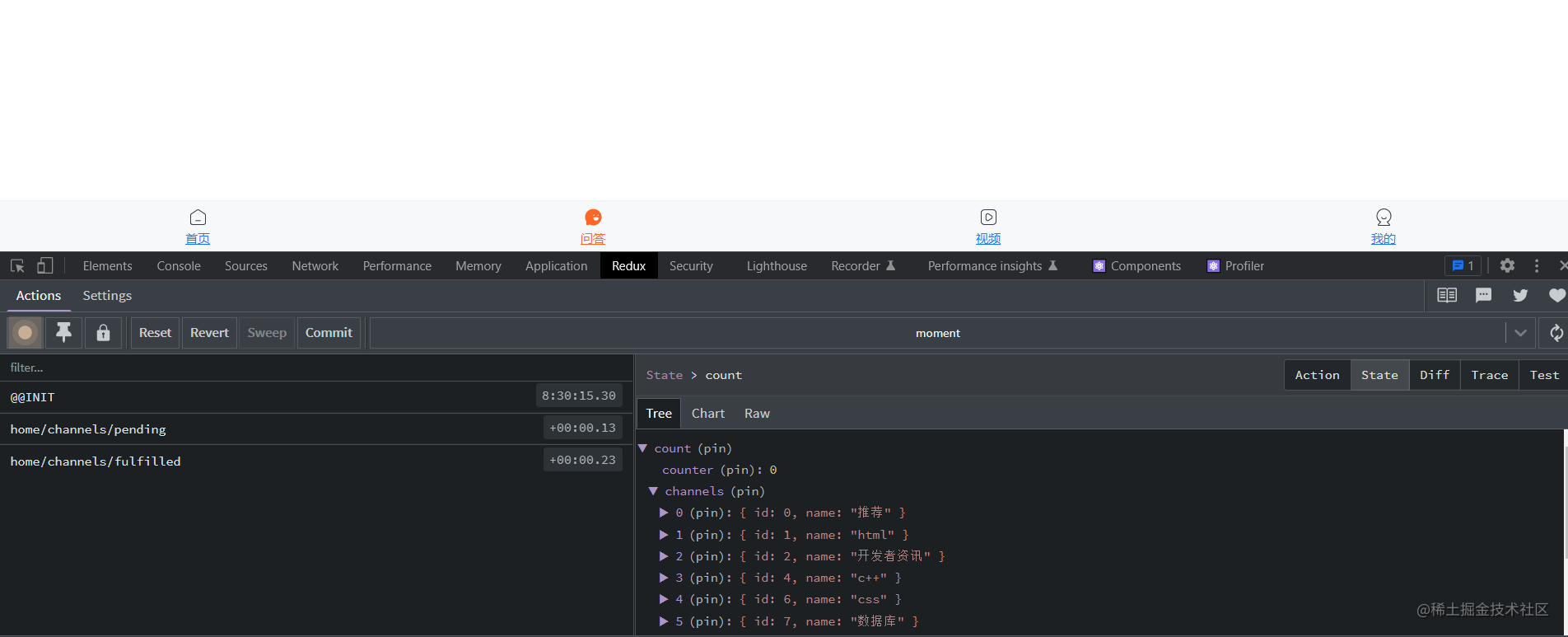Open DevTools settings gear

coord(1507,265)
